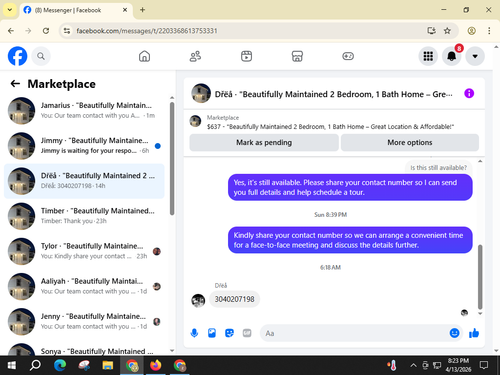Viewport: 500px width, 375px height.
Task: Open the Tylor conversation
Action: 84,251
